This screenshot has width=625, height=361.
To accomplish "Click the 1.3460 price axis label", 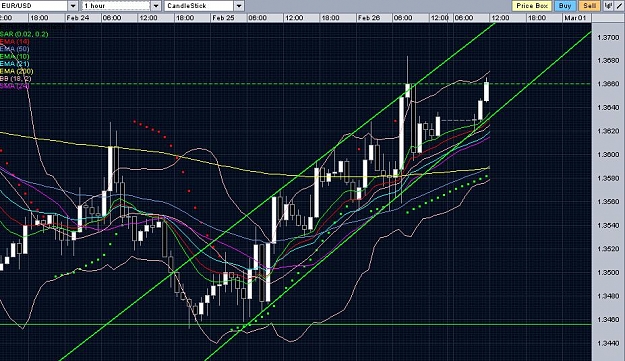I will point(608,320).
